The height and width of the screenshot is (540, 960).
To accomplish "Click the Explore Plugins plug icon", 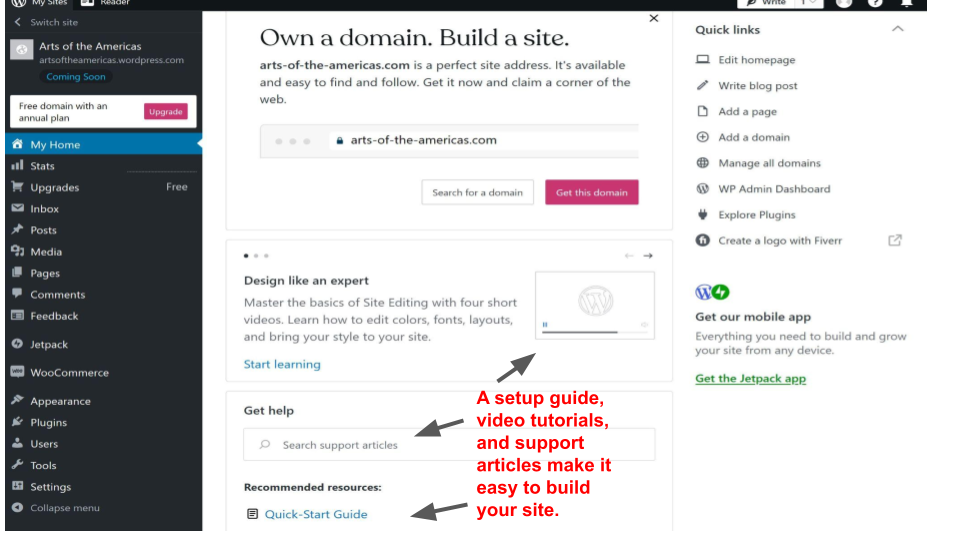I will pyautogui.click(x=703, y=214).
